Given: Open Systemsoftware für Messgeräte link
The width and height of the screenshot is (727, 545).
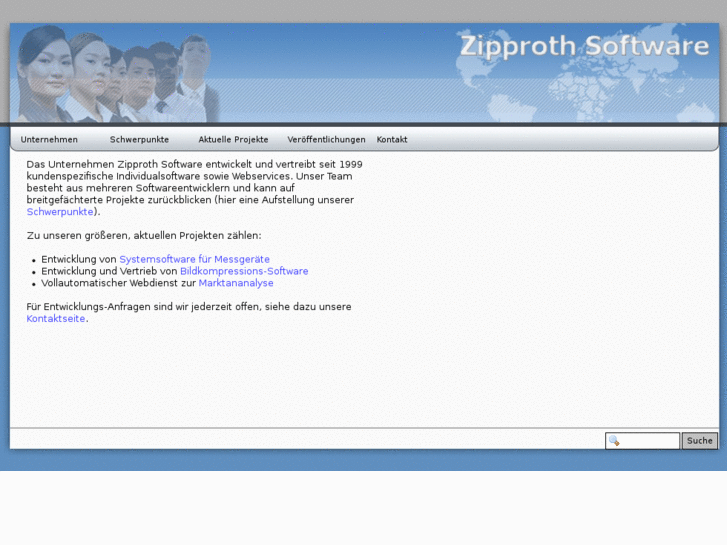Looking at the screenshot, I should point(194,259).
